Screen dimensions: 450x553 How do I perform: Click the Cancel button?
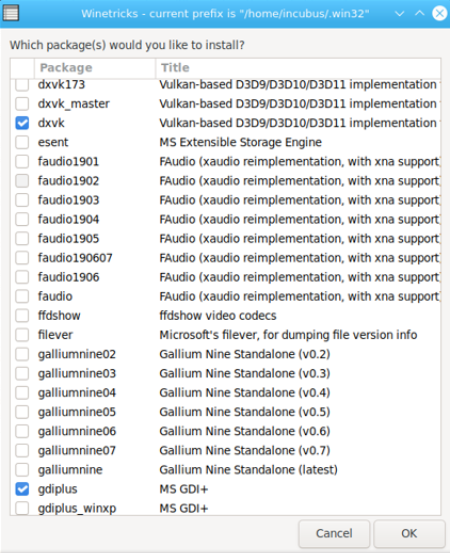pos(334,533)
